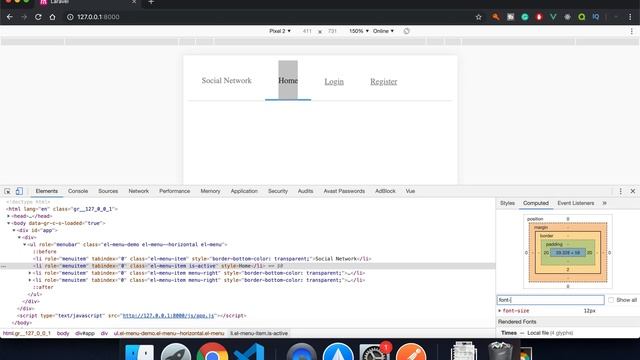Open the orange key extension
Image resolution: width=640 pixels, height=360 pixels.
click(x=496, y=17)
